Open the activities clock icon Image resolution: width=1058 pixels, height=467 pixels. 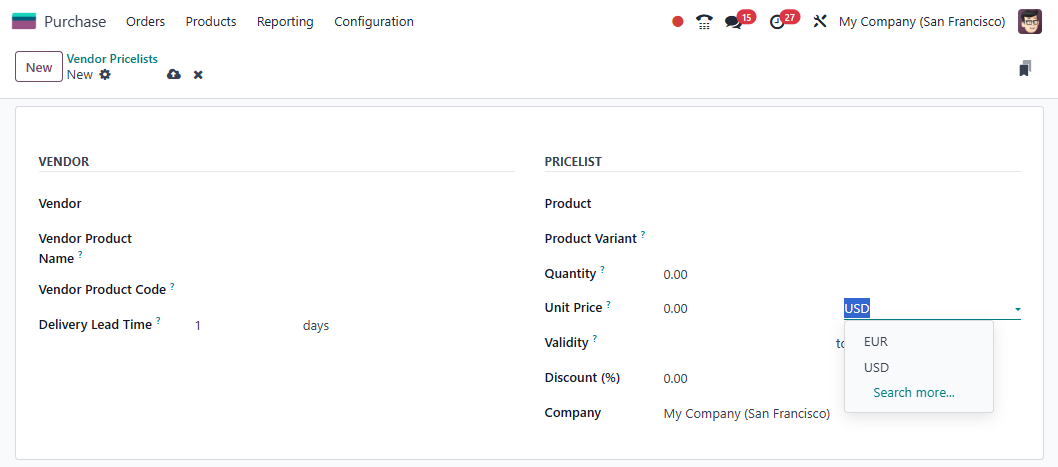click(777, 21)
